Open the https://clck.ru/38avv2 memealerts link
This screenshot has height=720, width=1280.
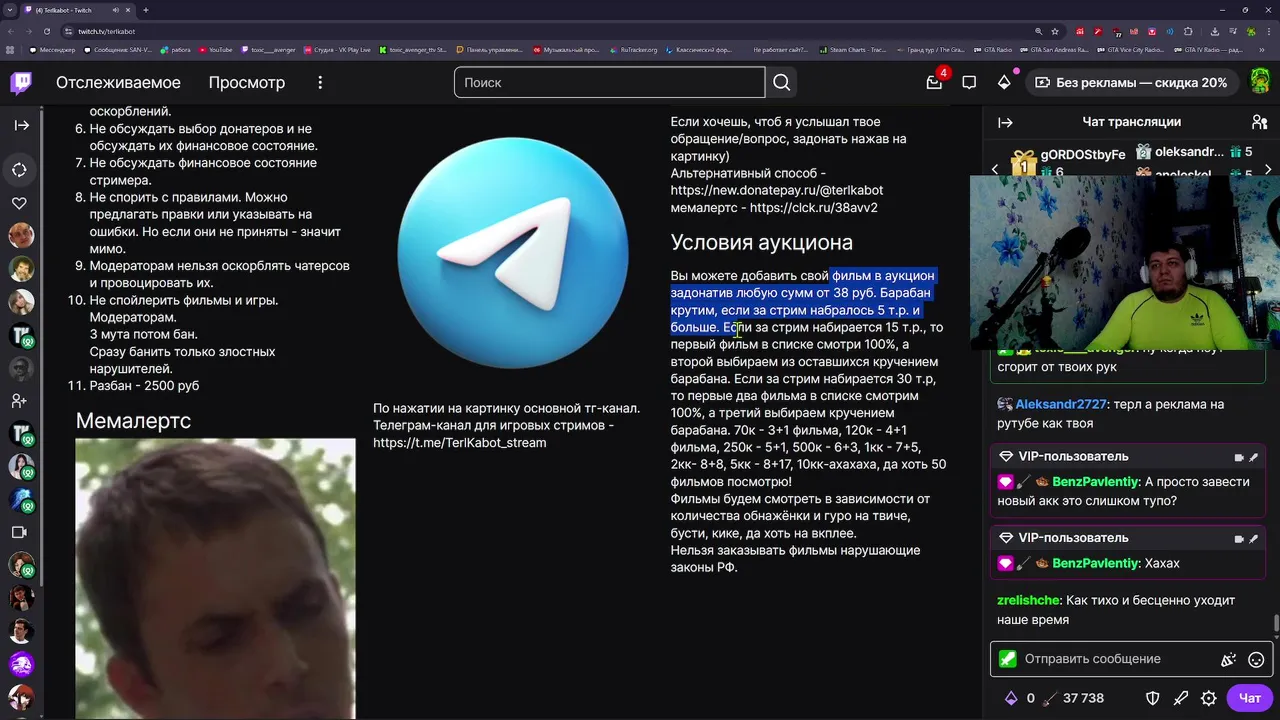[813, 208]
